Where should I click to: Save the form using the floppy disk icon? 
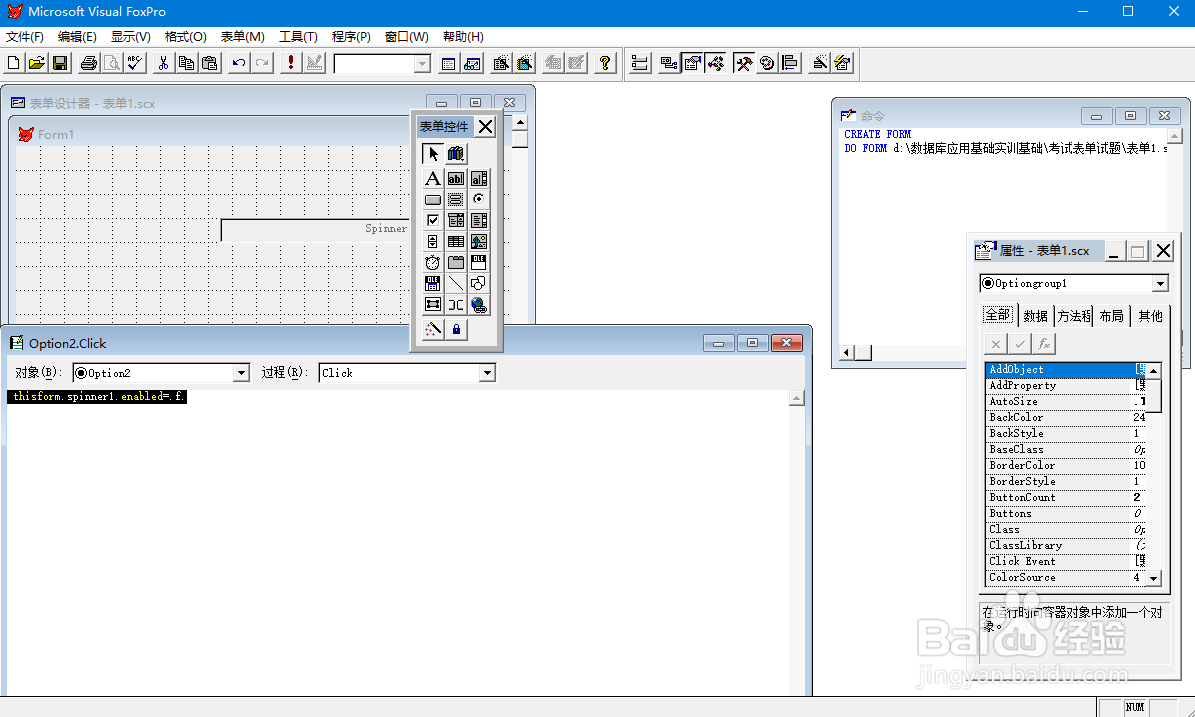coord(60,63)
